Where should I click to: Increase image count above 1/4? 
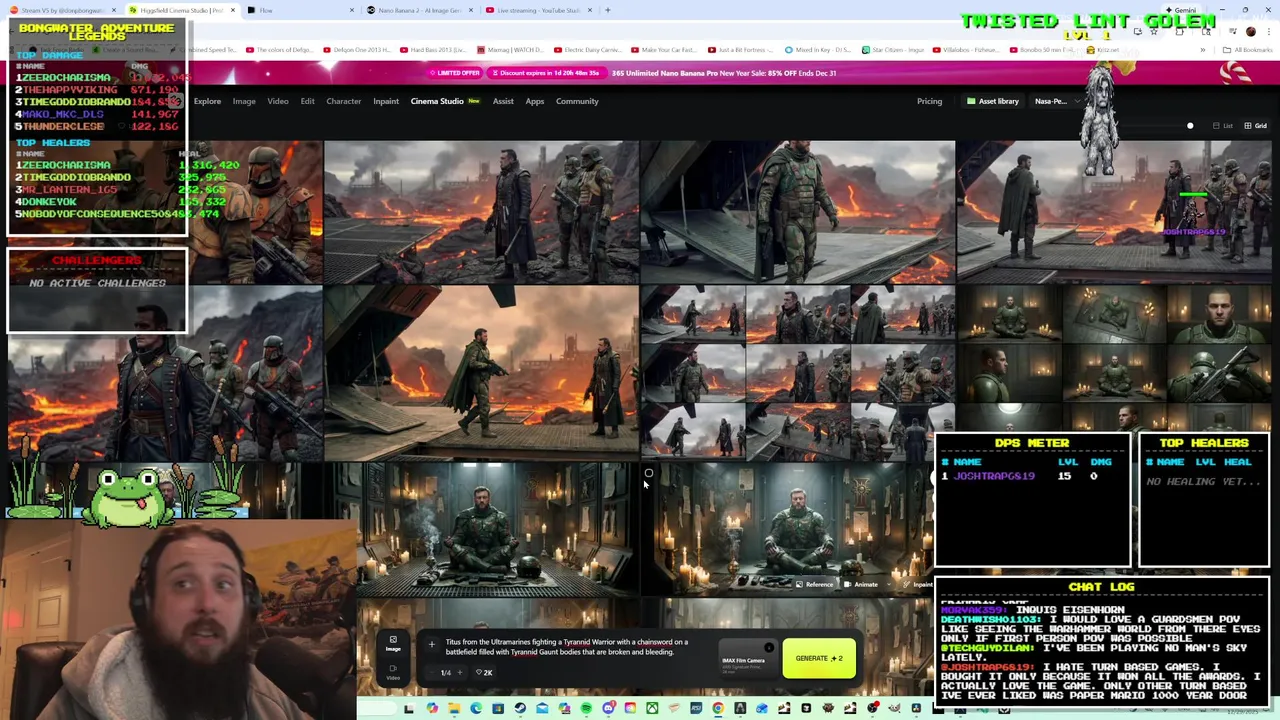[460, 673]
